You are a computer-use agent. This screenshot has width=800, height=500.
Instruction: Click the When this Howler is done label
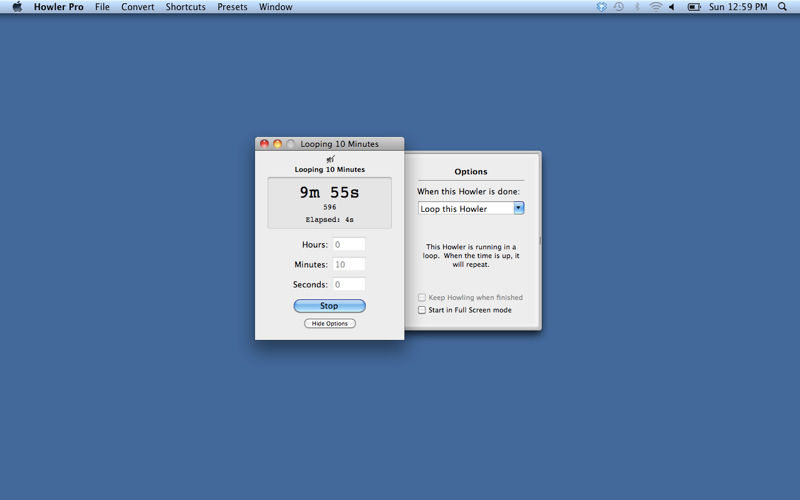click(468, 191)
